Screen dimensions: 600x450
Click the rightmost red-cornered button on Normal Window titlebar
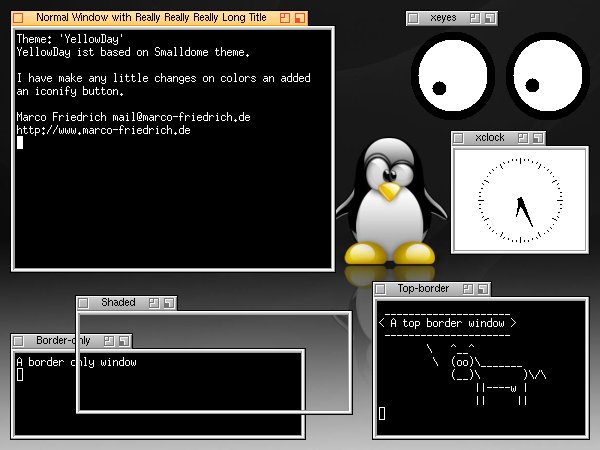click(300, 18)
